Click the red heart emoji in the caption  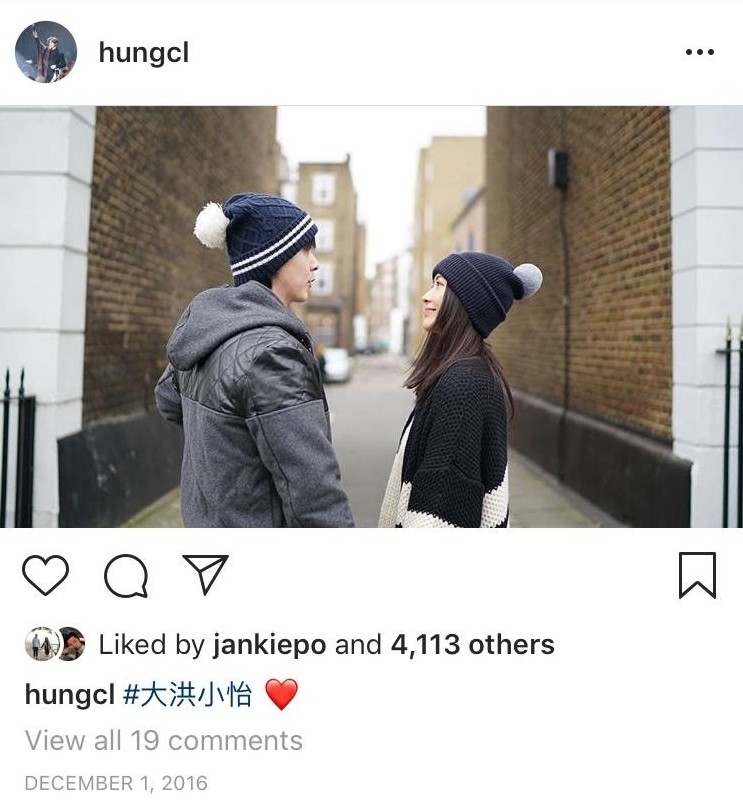tap(281, 694)
